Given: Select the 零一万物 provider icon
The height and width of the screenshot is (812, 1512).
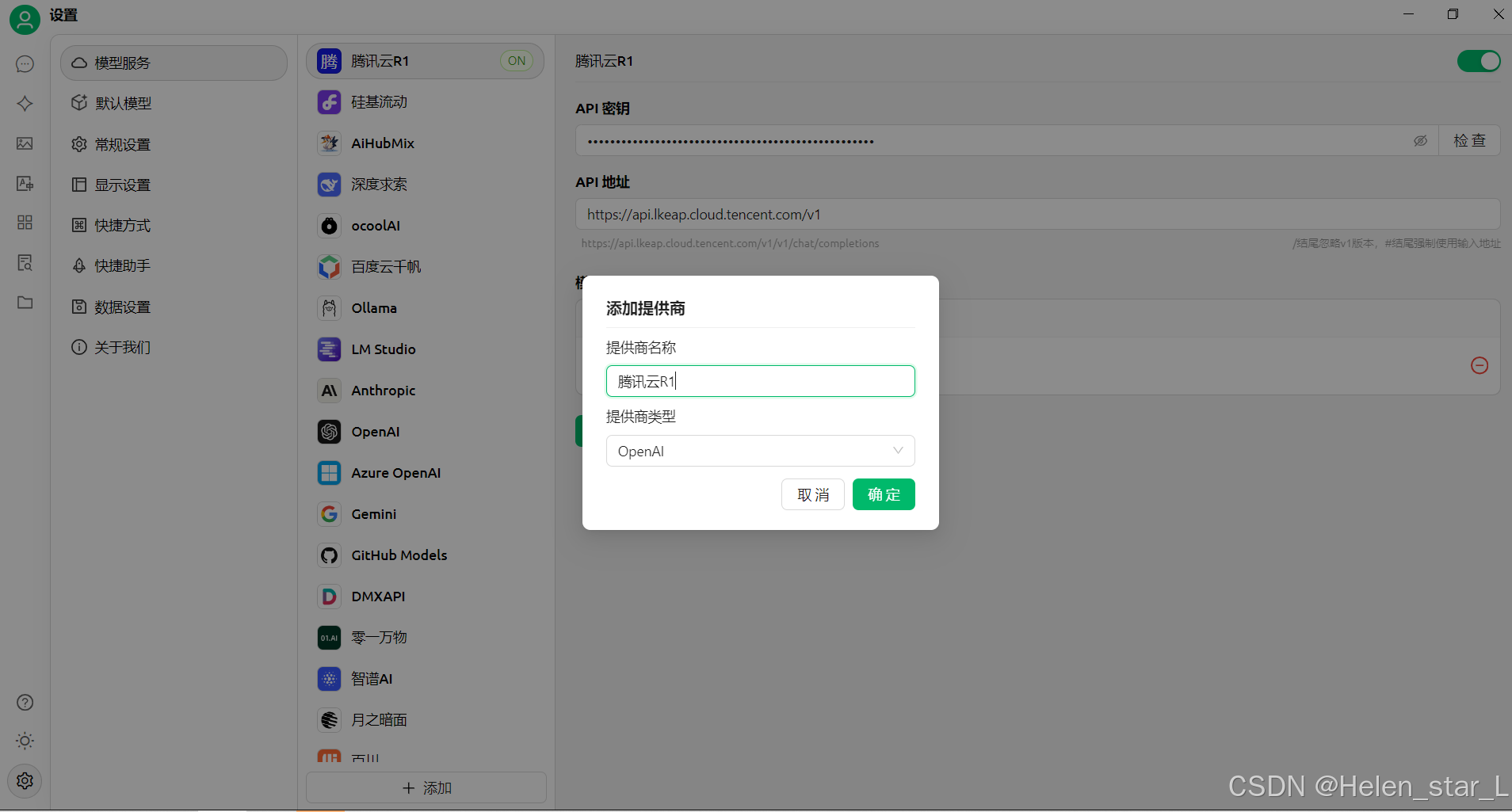Looking at the screenshot, I should pos(329,638).
